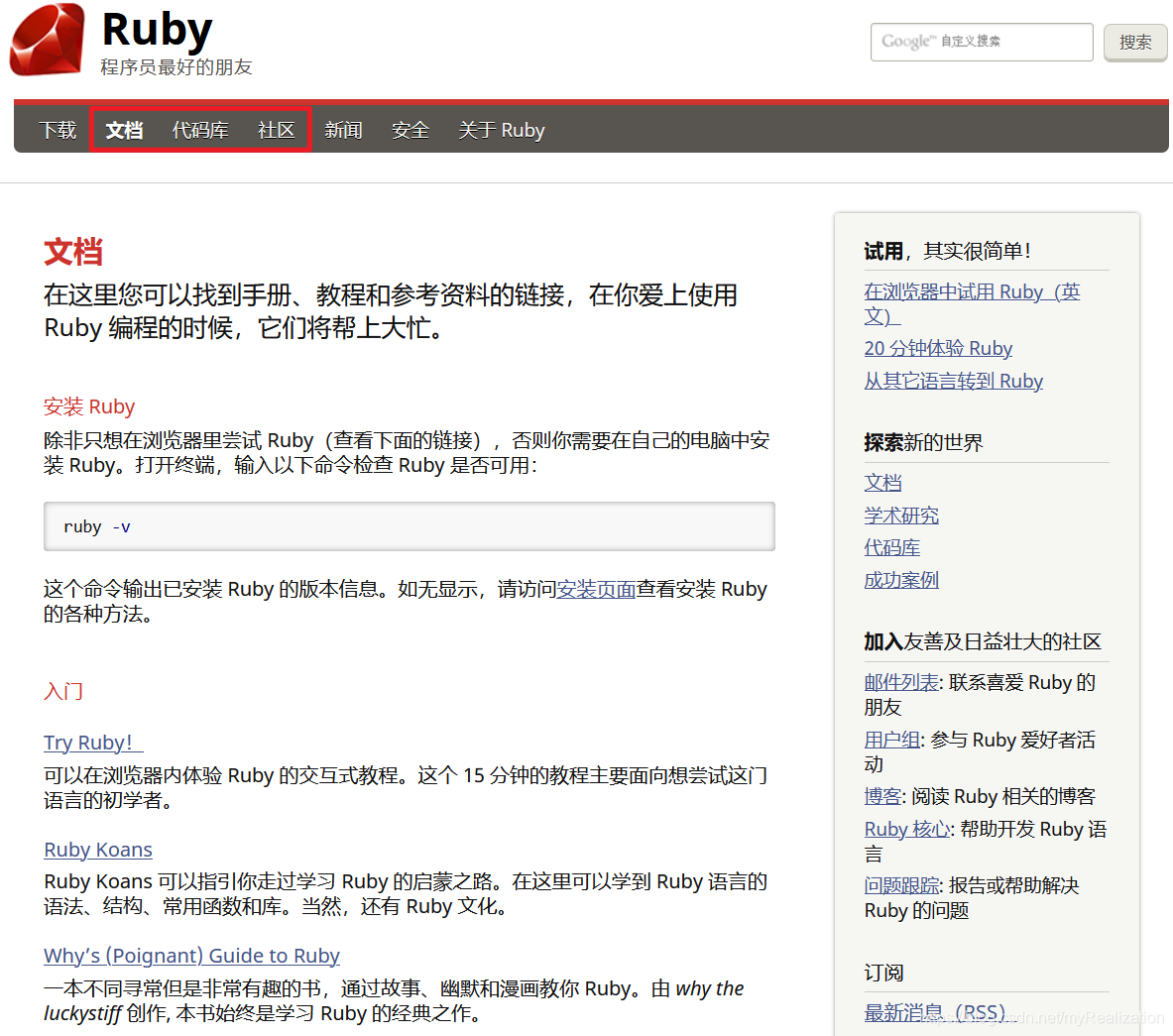Click the 订阅 sidebar heading
The height and width of the screenshot is (1036, 1173).
(x=883, y=973)
